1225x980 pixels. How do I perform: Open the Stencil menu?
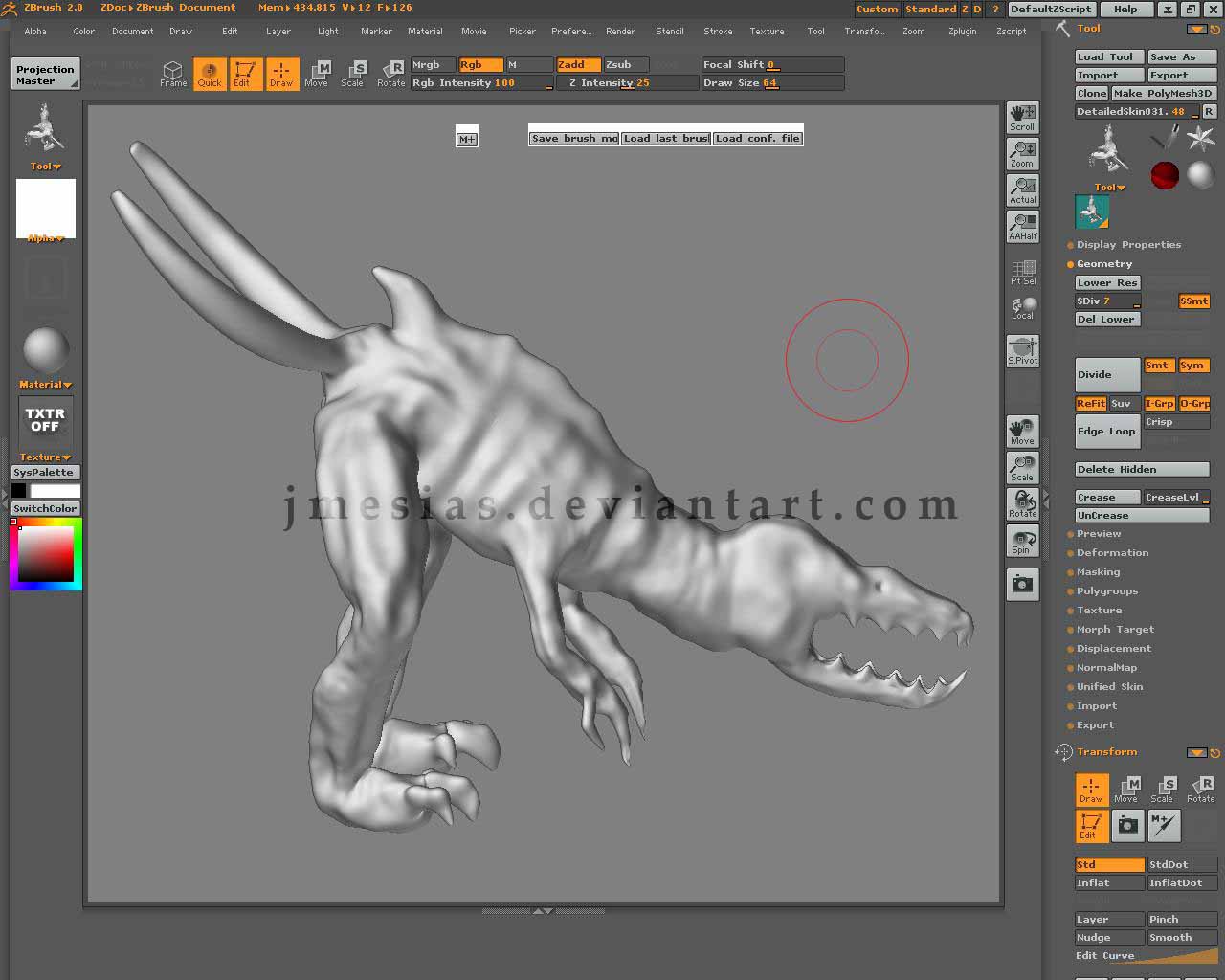tap(669, 31)
